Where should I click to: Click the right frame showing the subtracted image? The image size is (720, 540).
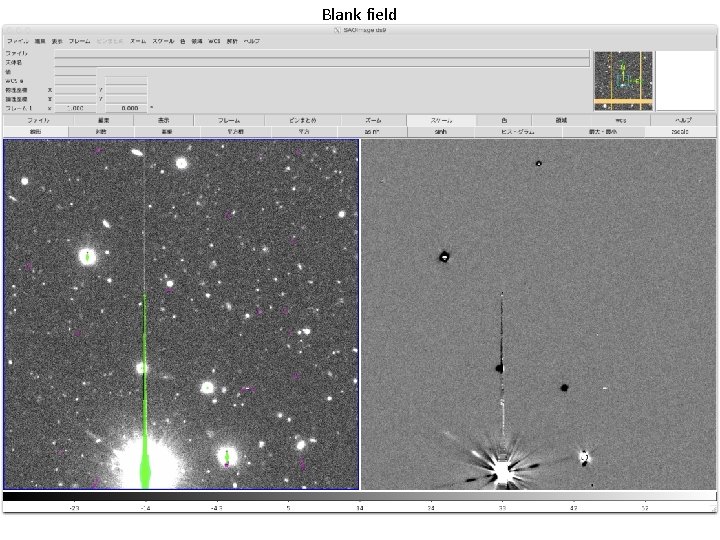[538, 314]
